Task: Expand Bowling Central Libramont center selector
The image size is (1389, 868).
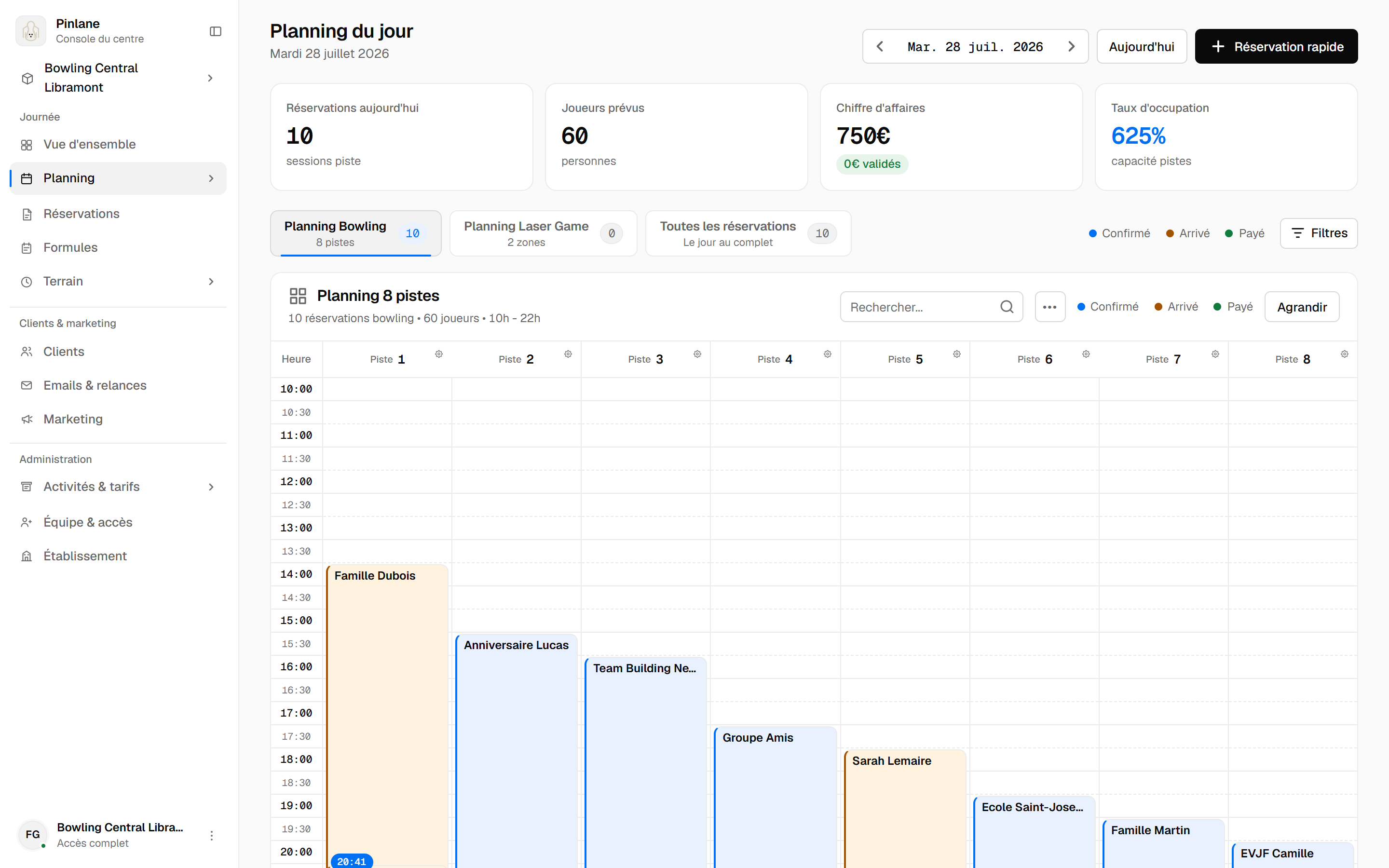Action: point(118,78)
